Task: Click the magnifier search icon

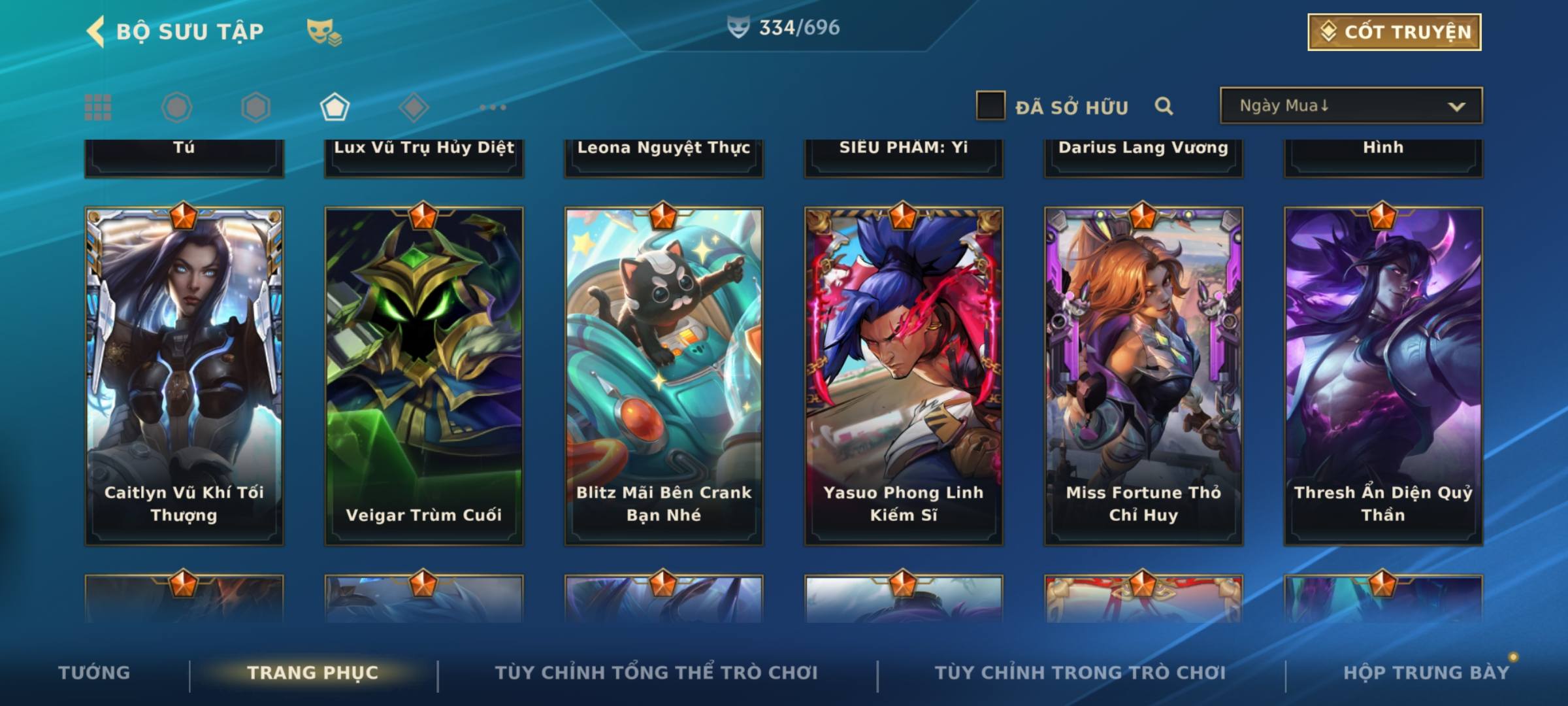Action: (1164, 106)
